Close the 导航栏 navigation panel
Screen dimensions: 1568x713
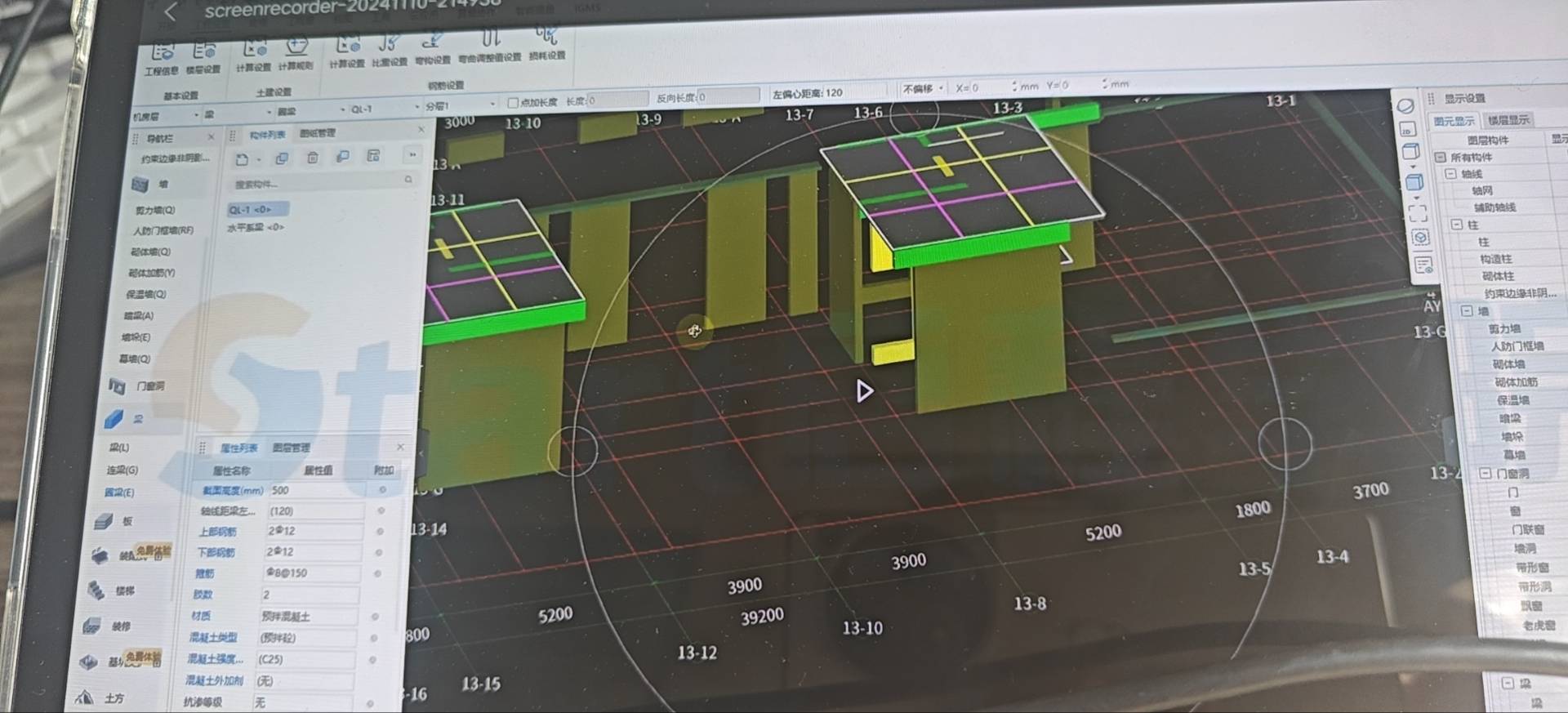coord(211,136)
